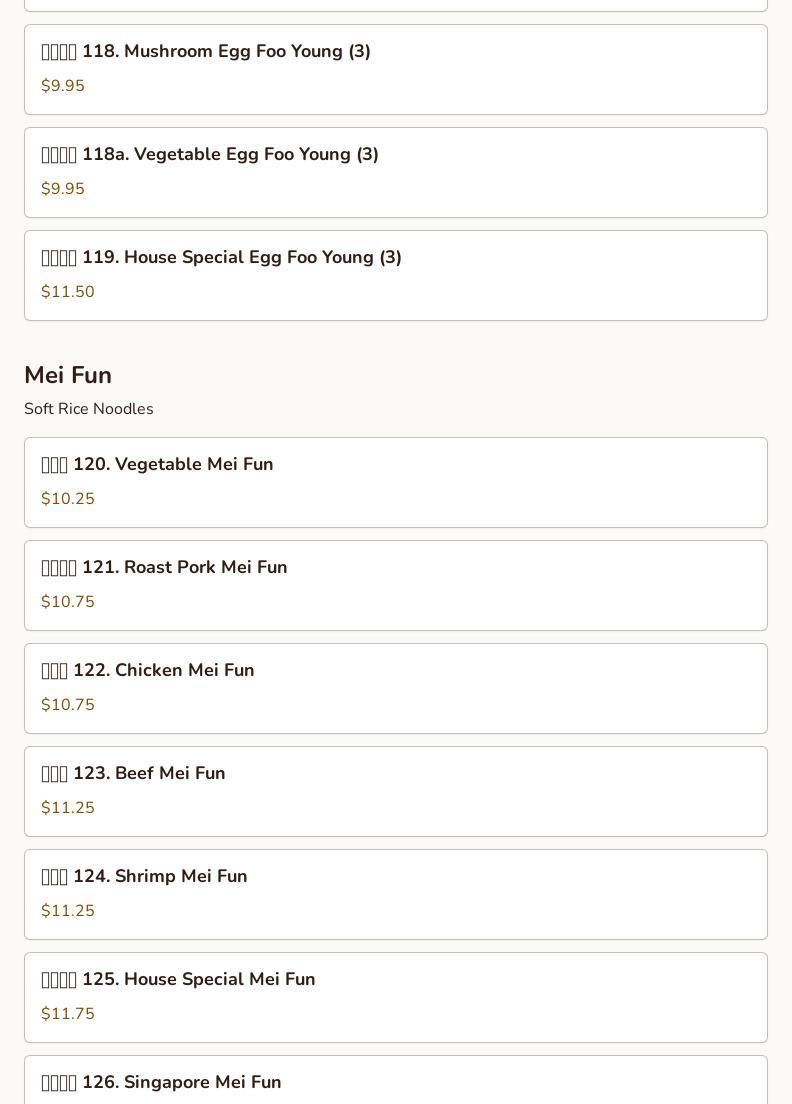Click the $10.75 price under Chicken Mei Fun
Image resolution: width=792 pixels, height=1104 pixels.
(x=68, y=704)
